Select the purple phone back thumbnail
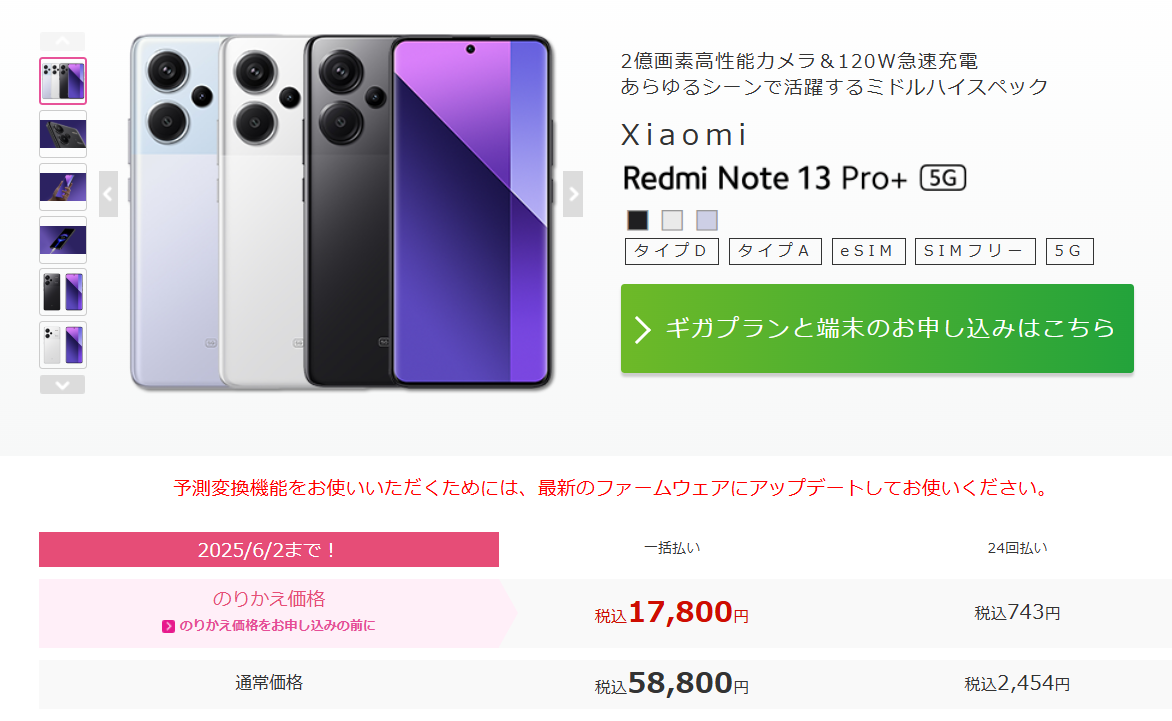This screenshot has width=1172, height=721. coord(62,134)
